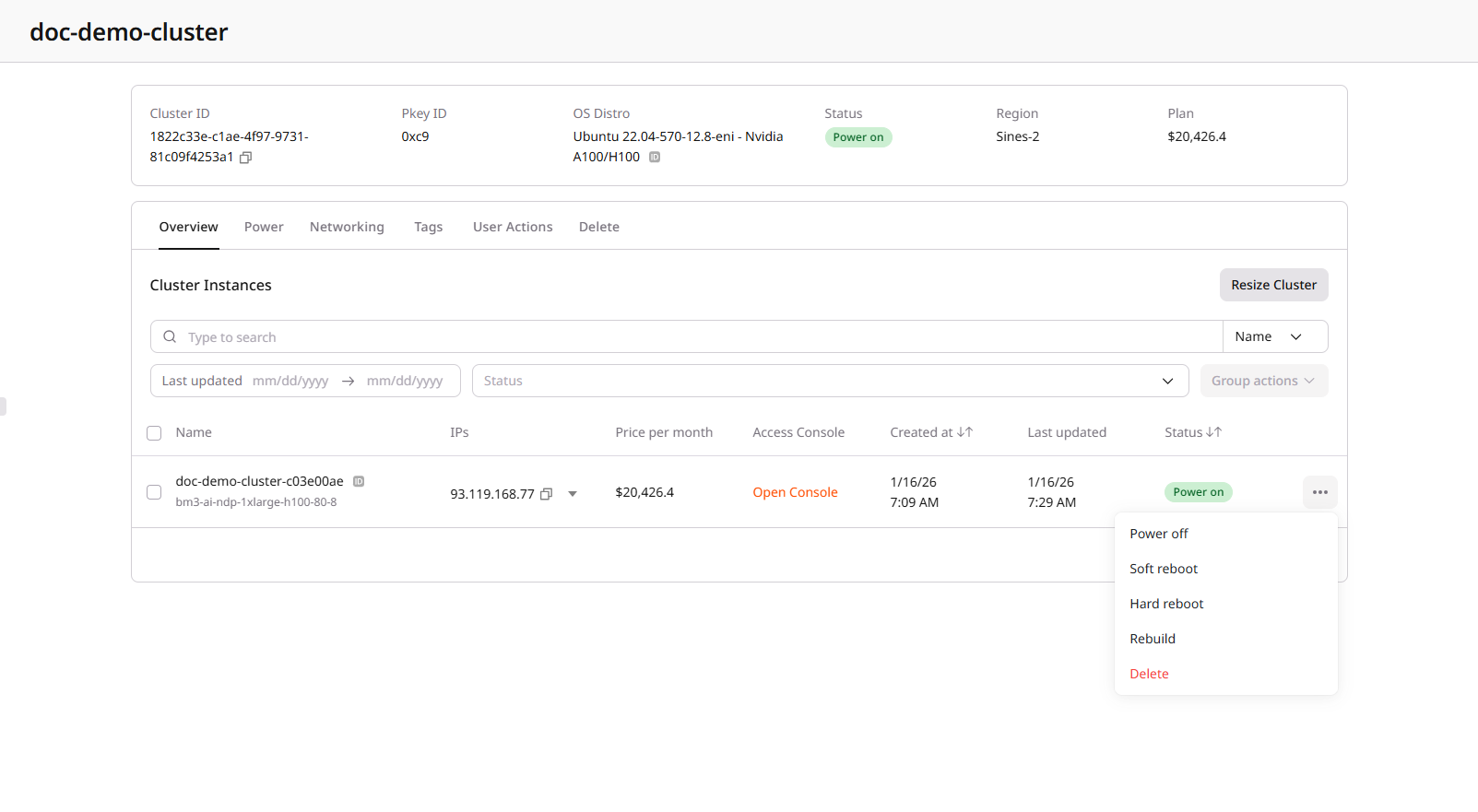Open the Status filter dropdown
1478x812 pixels.
pyautogui.click(x=831, y=381)
